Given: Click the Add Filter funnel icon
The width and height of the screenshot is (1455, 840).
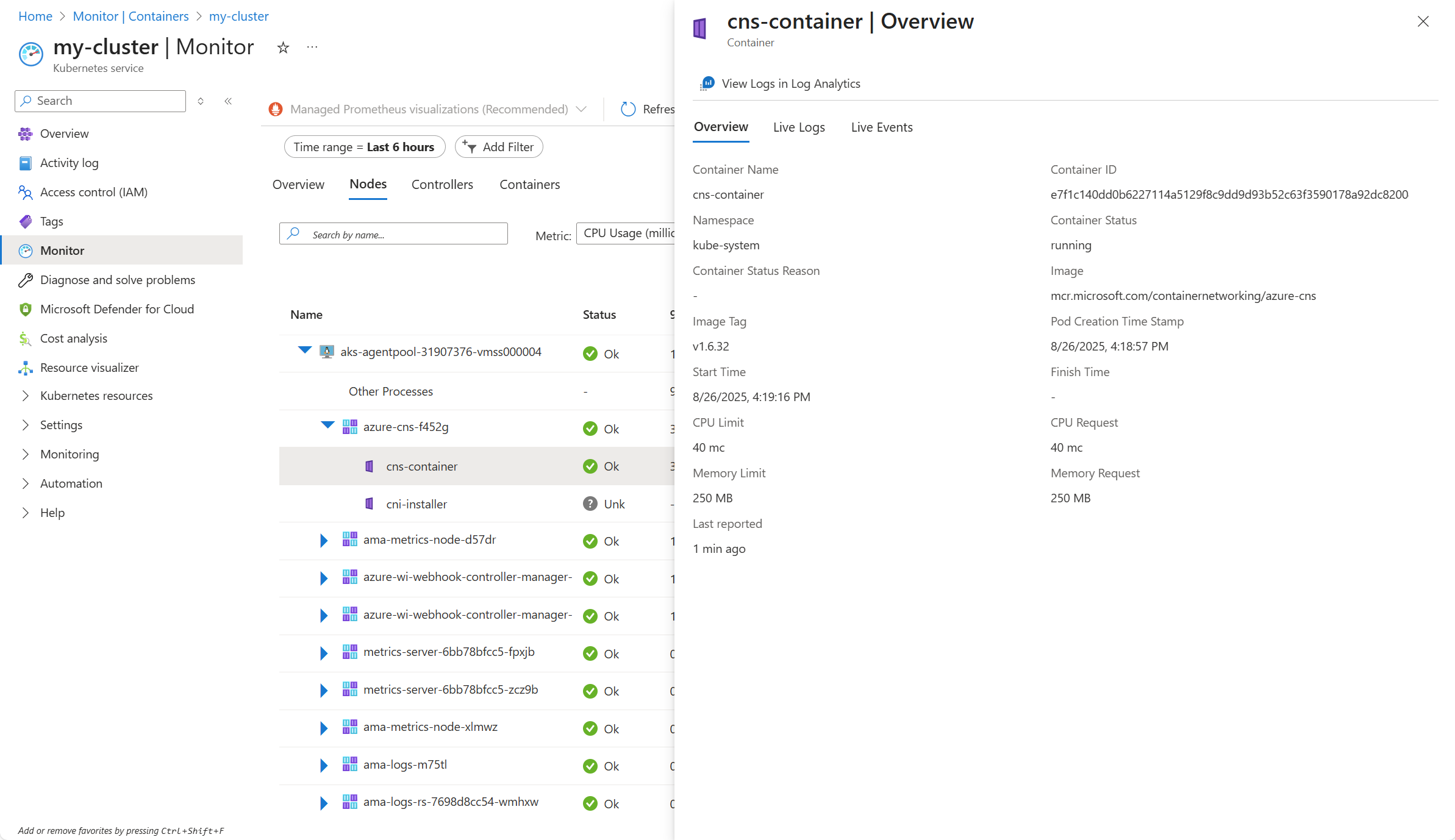Looking at the screenshot, I should tap(469, 147).
